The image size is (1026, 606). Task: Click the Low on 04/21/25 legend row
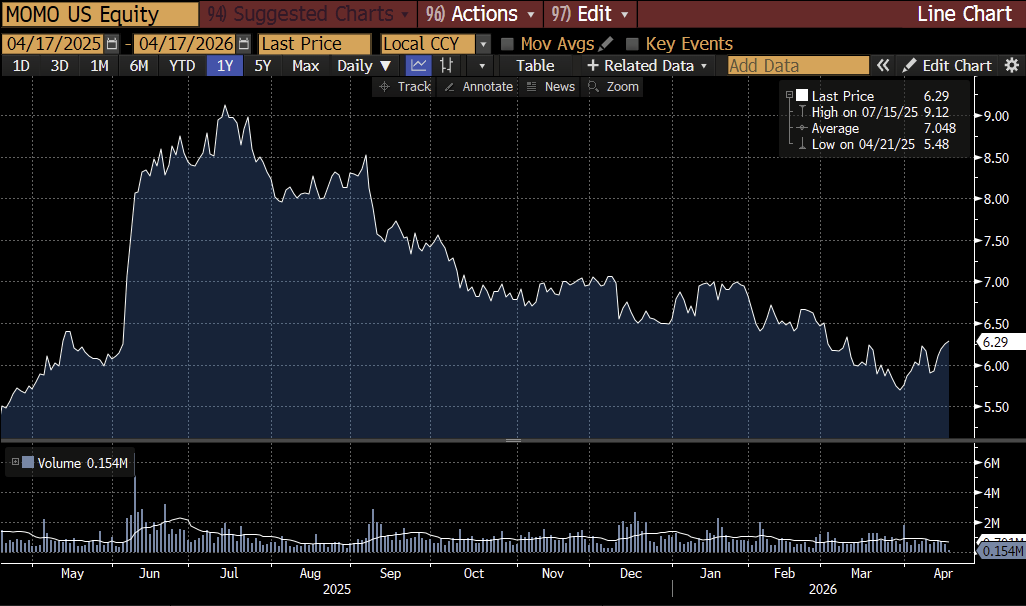[x=873, y=144]
